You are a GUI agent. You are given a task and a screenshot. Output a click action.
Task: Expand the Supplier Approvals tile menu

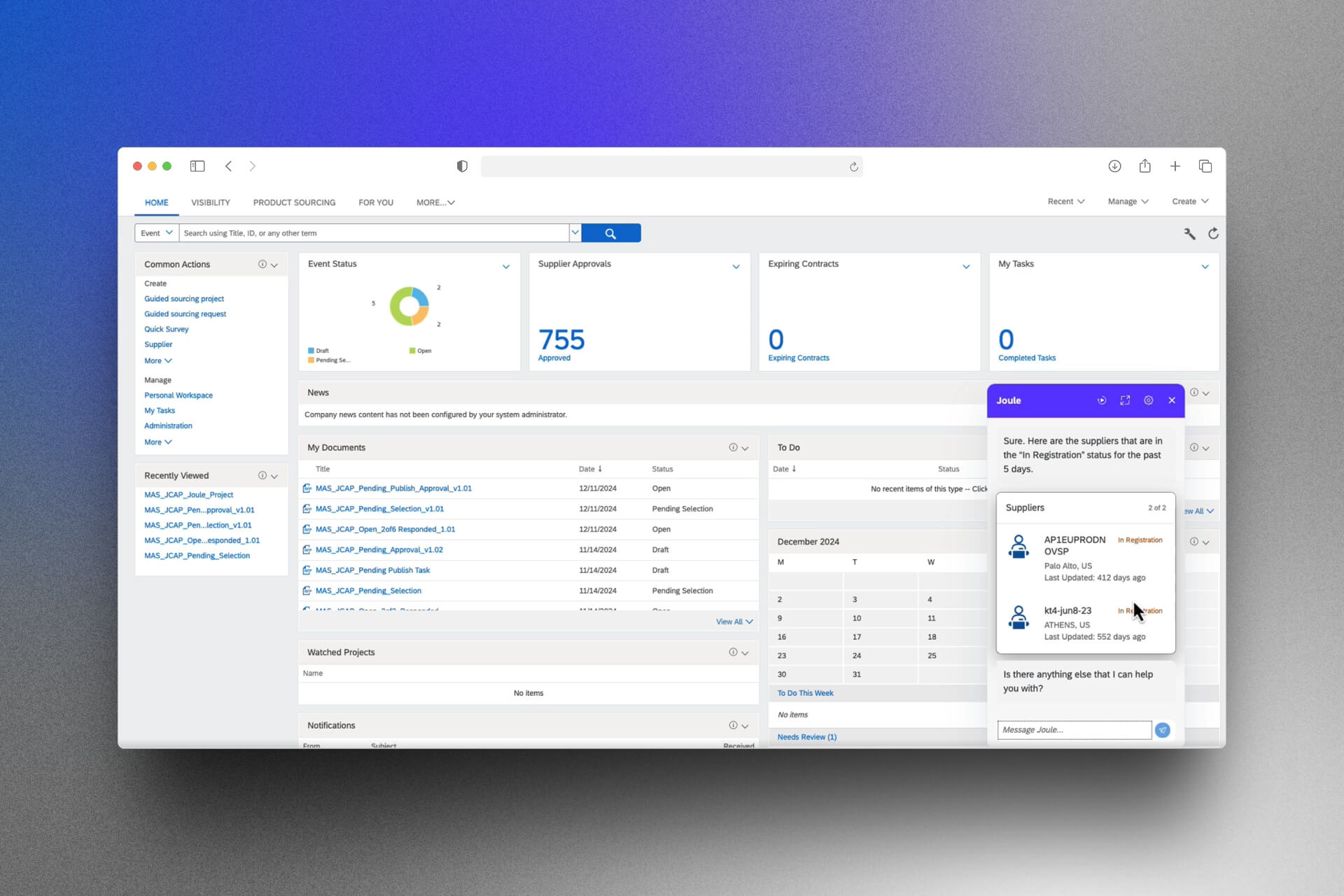(736, 267)
